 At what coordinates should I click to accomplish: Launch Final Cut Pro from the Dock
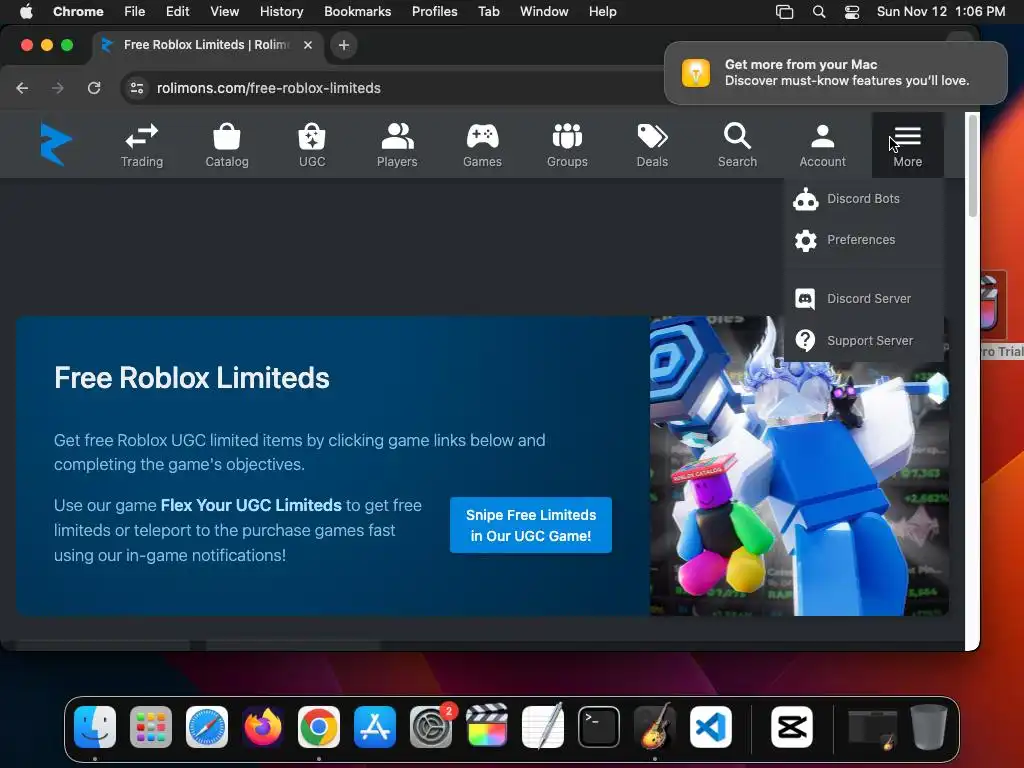coord(487,727)
